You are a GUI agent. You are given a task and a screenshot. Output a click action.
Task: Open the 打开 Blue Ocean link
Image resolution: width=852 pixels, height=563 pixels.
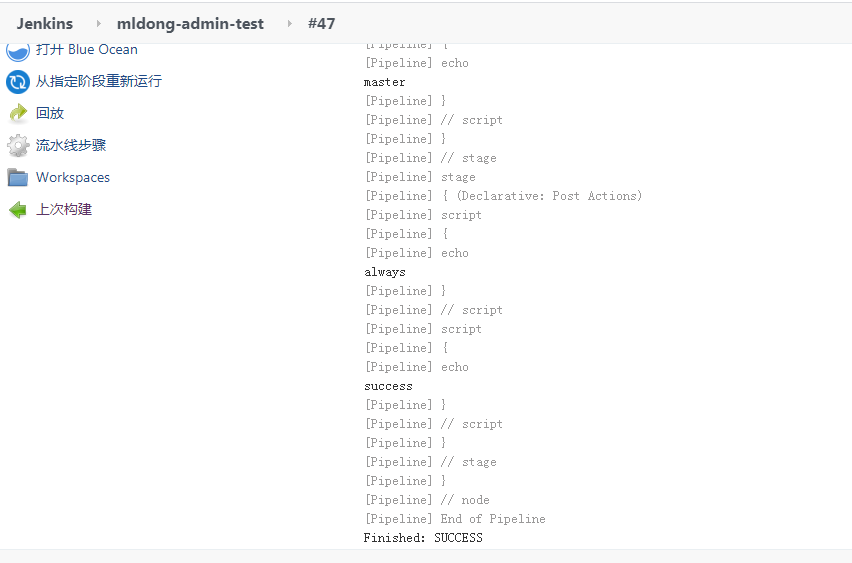(86, 50)
